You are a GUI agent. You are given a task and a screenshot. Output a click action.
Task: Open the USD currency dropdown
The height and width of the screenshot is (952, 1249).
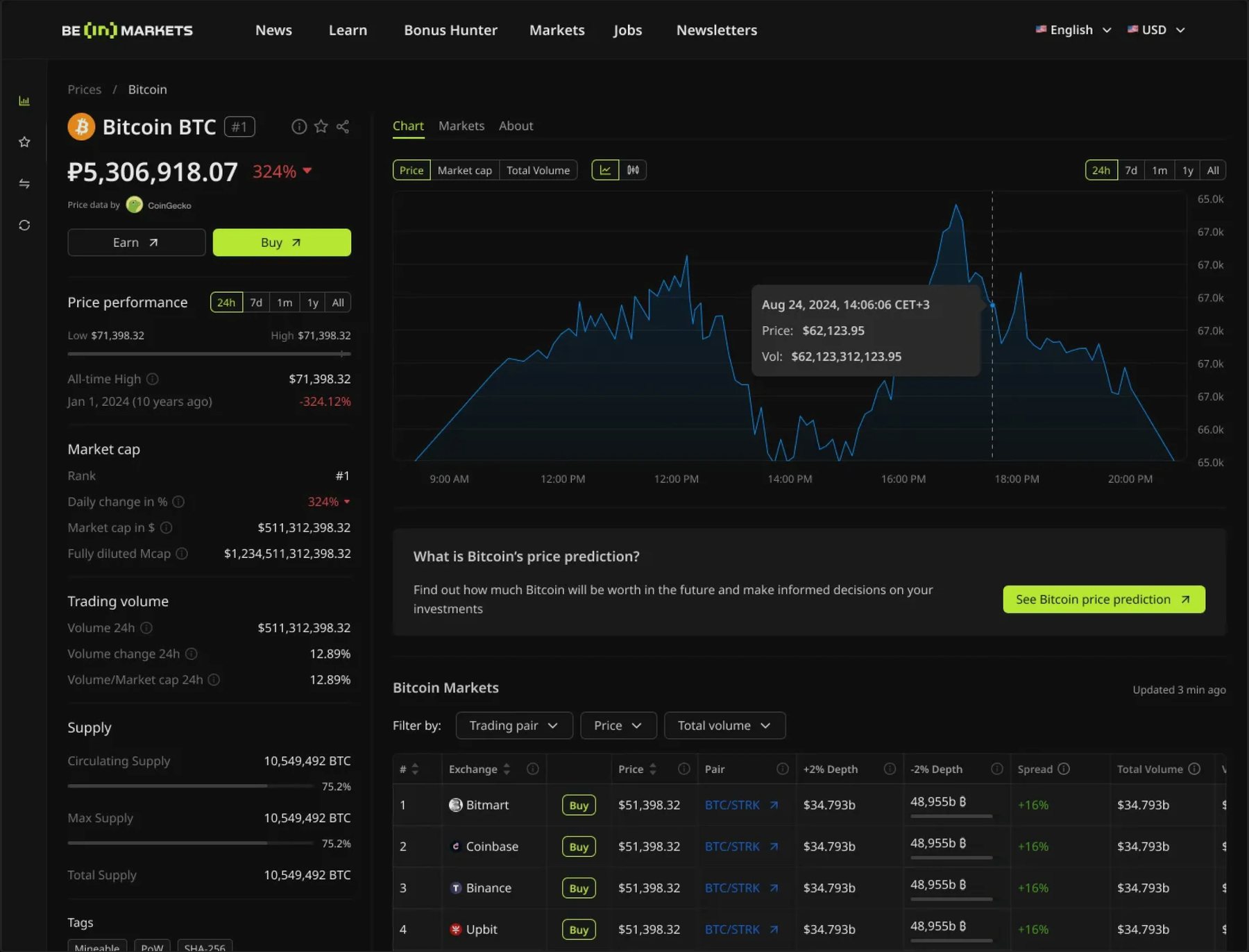1156,30
